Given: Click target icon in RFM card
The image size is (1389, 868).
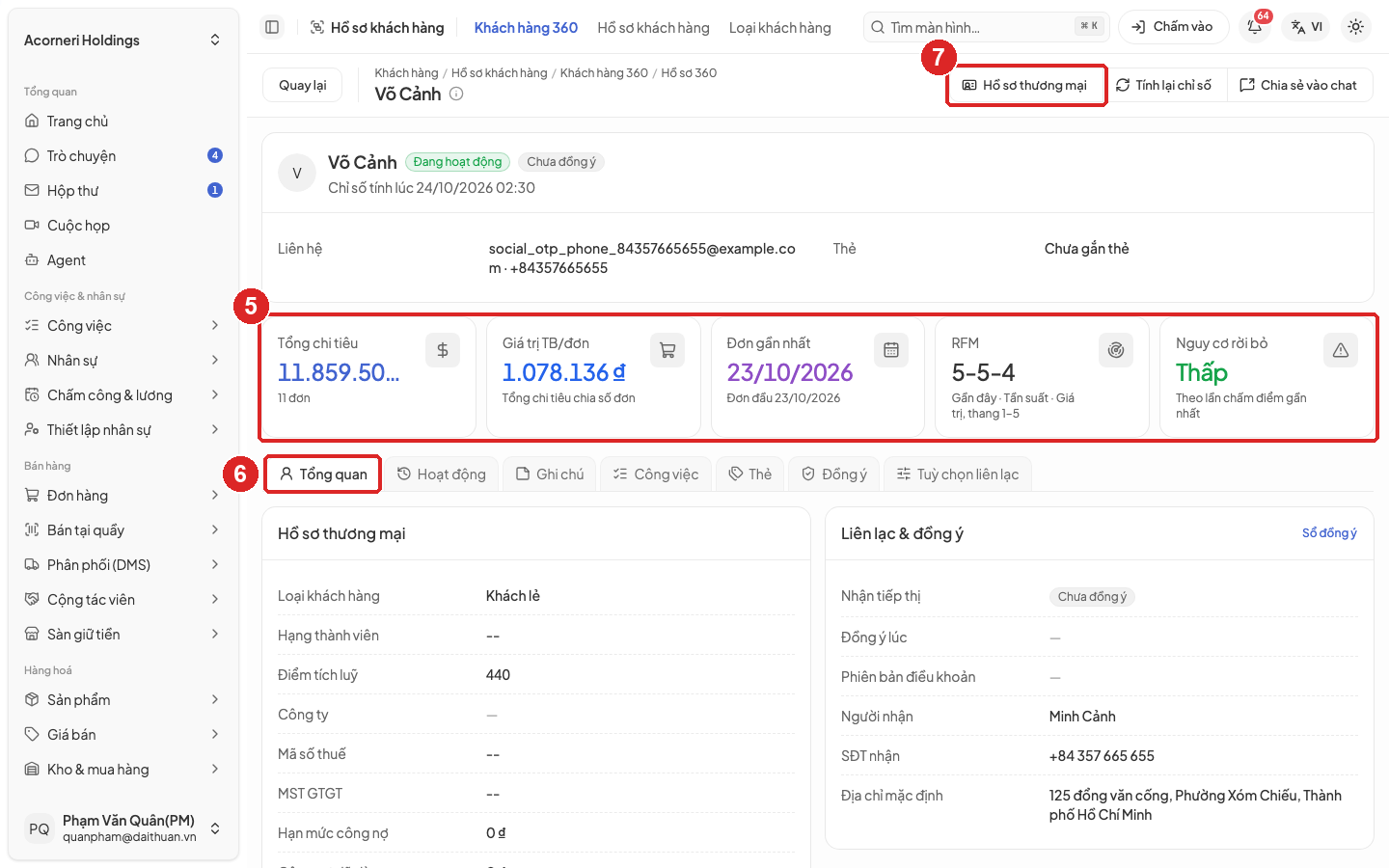Looking at the screenshot, I should [x=1116, y=350].
